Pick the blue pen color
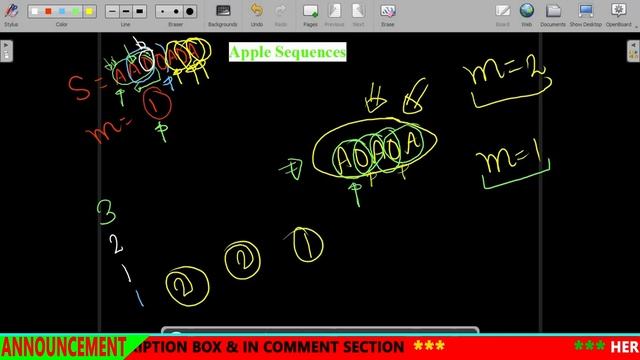The height and width of the screenshot is (360, 640). click(62, 11)
